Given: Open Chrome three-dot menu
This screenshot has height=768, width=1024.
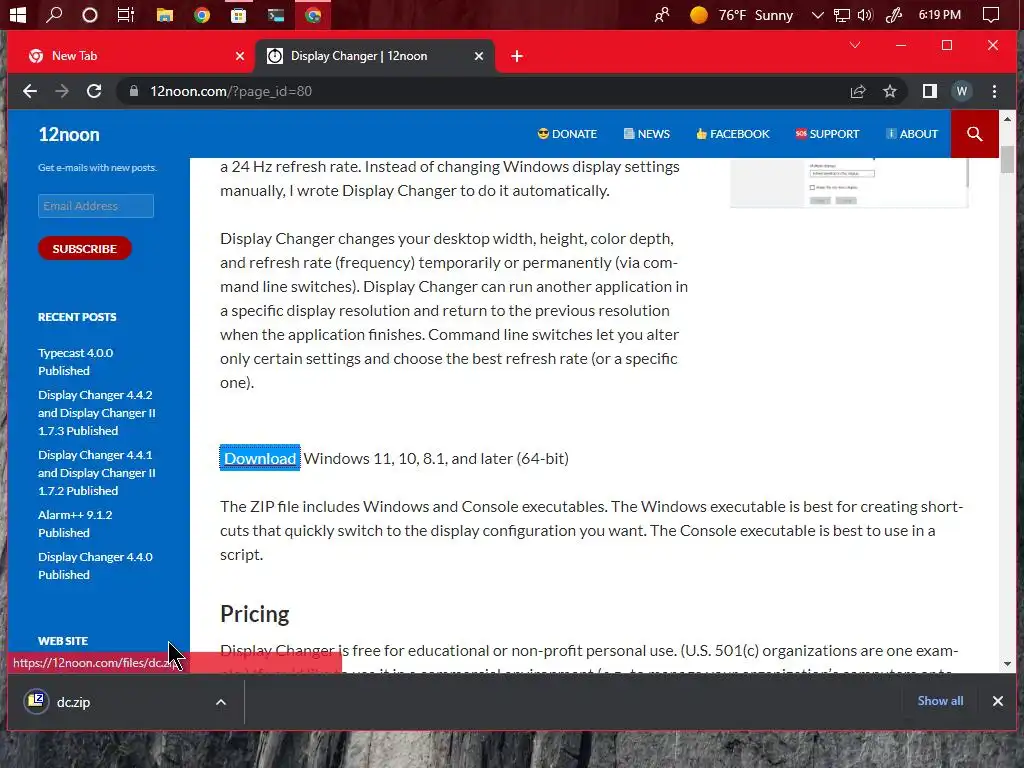Looking at the screenshot, I should point(994,91).
